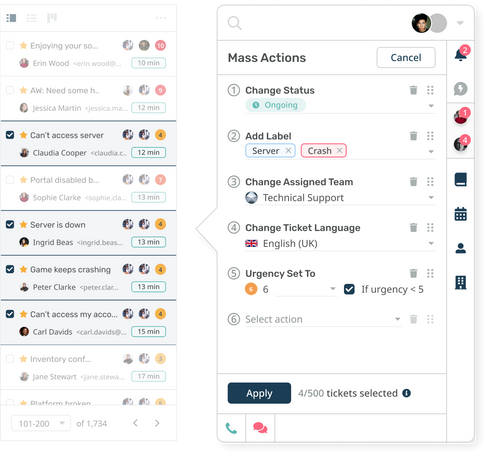Go to next page of tickets

[x=157, y=423]
